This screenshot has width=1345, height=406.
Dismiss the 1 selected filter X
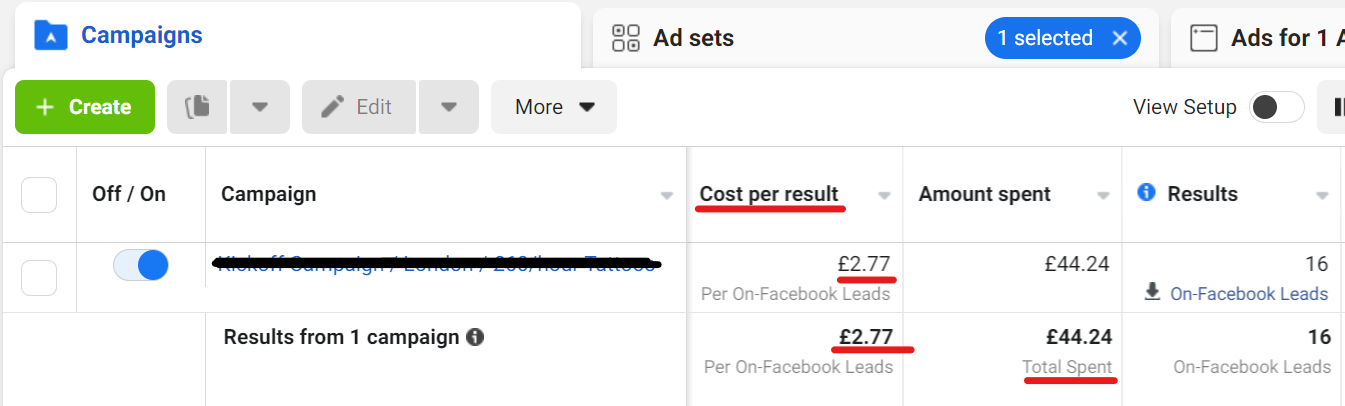point(1120,38)
